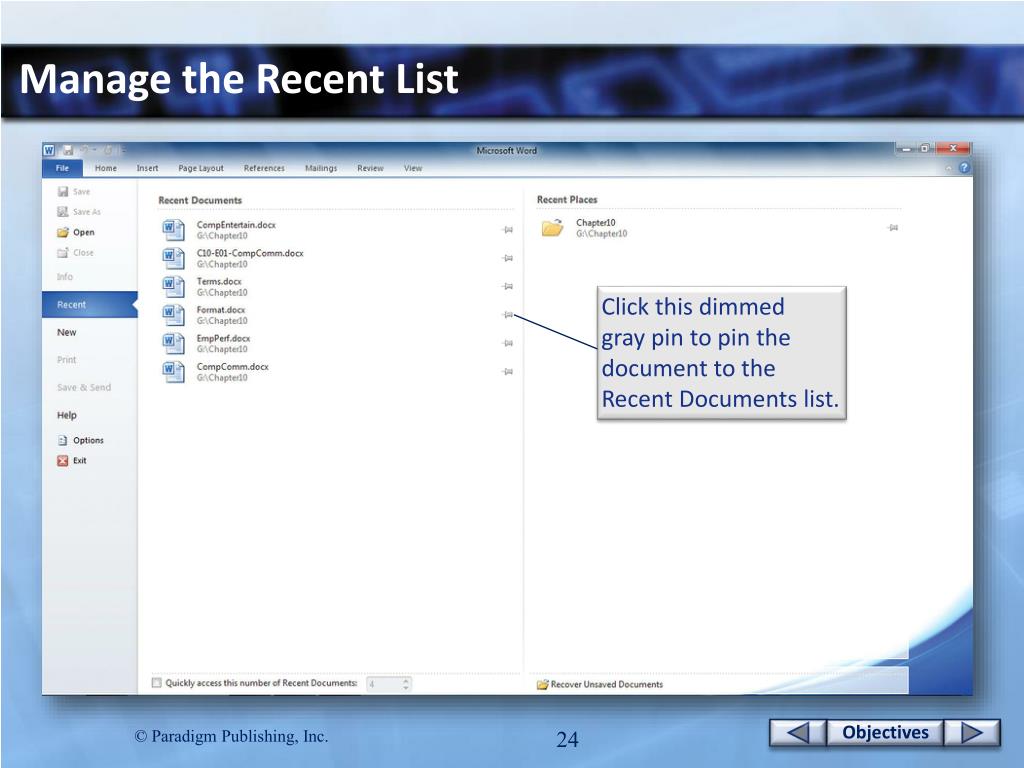The height and width of the screenshot is (768, 1024).
Task: Open the EmpPerf.docx file name
Action: pos(223,338)
